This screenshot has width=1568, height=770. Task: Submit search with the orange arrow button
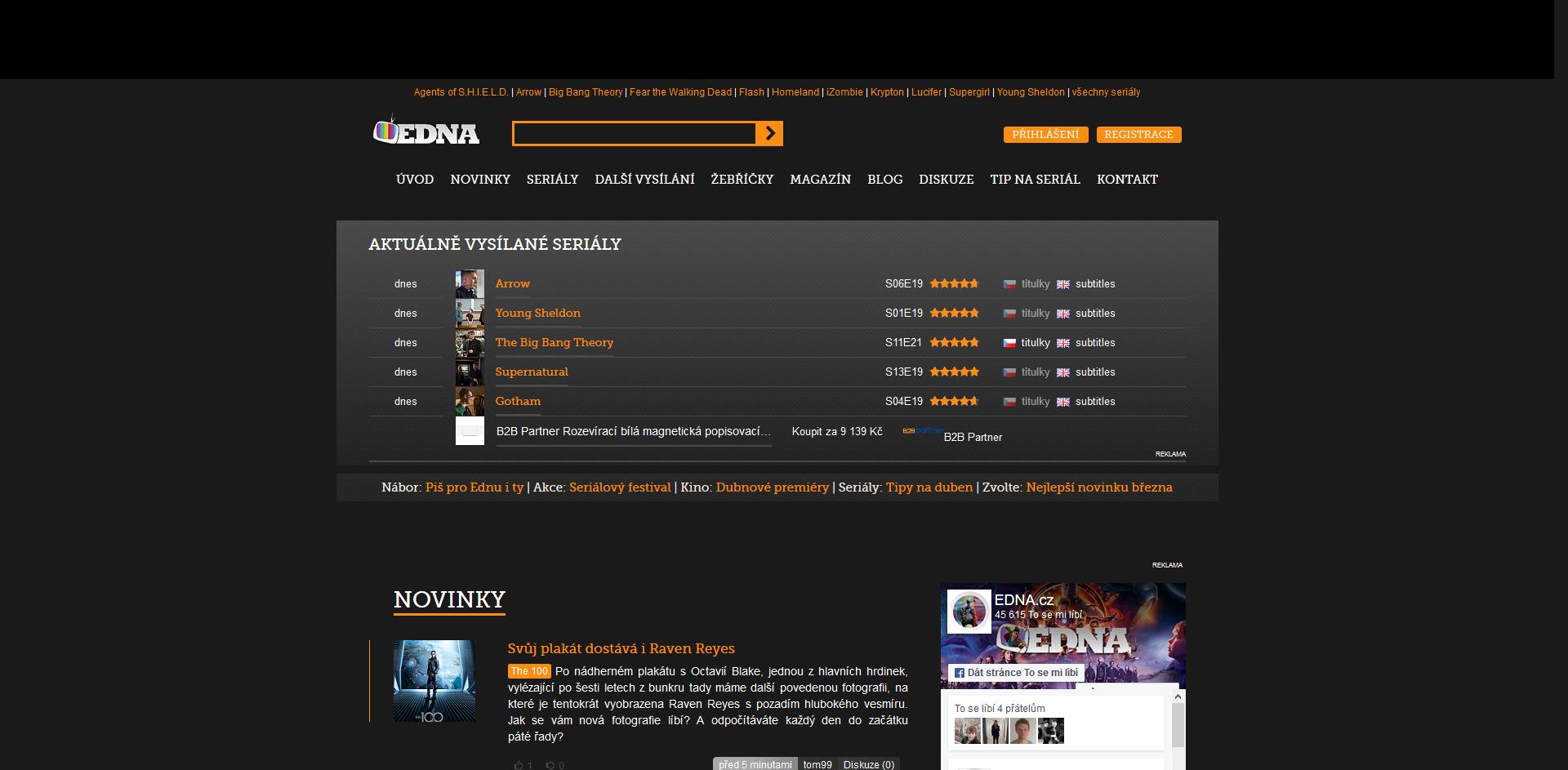point(769,134)
